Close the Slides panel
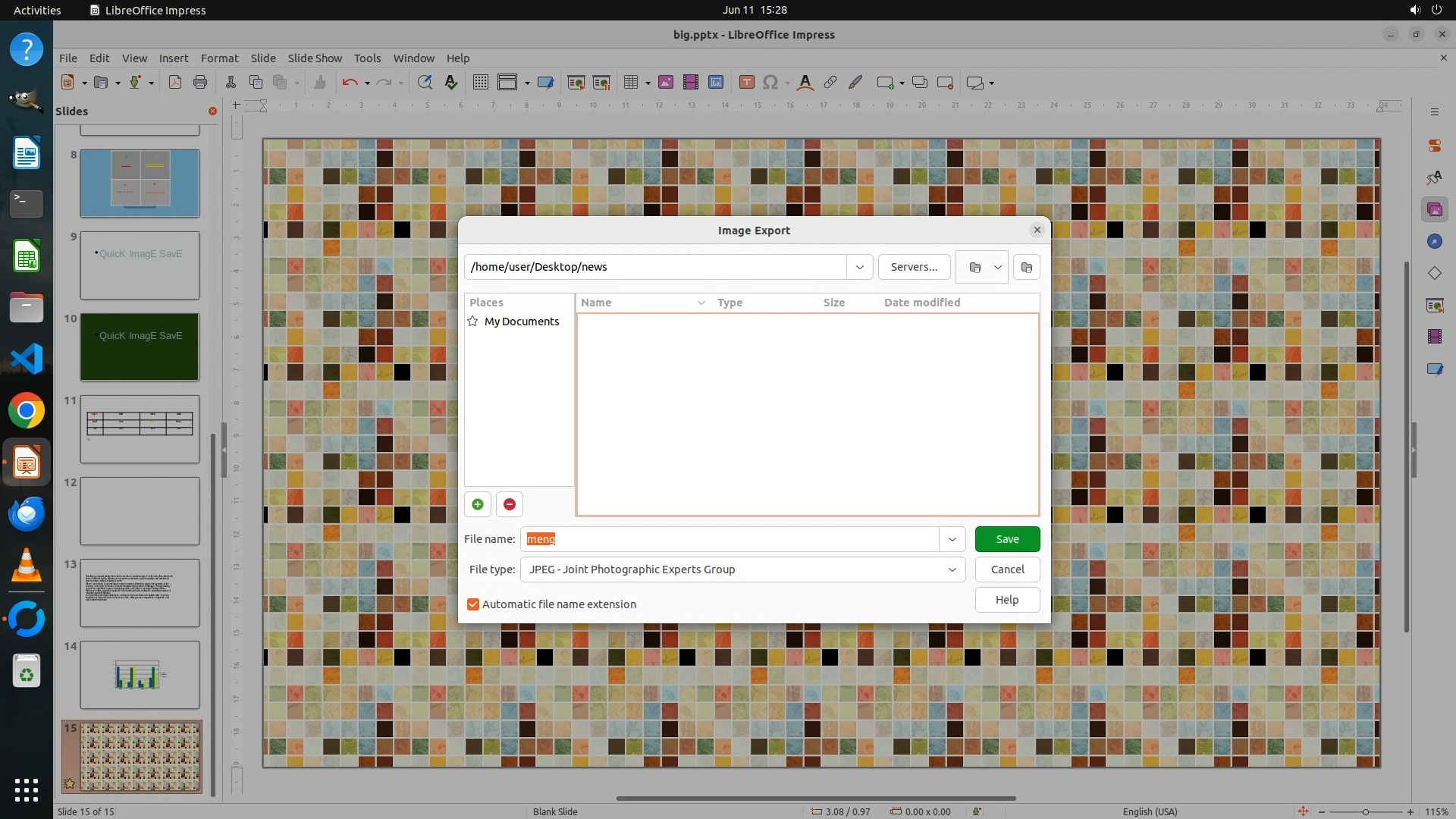 tap(212, 111)
